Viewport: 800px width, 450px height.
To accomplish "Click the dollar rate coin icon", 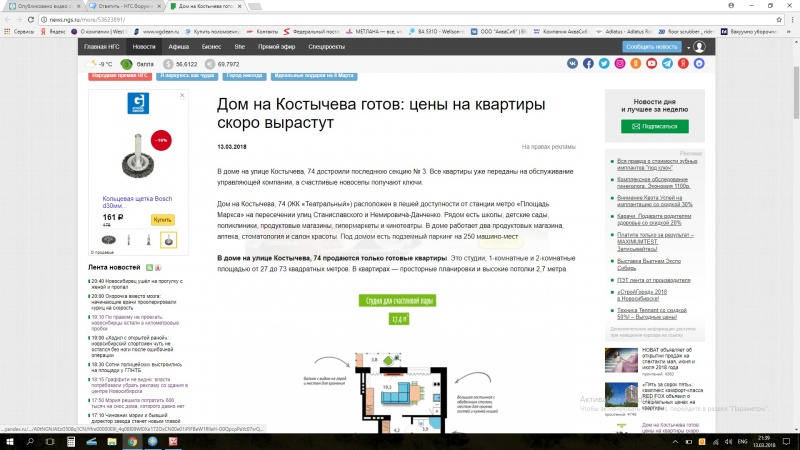I will pos(168,64).
